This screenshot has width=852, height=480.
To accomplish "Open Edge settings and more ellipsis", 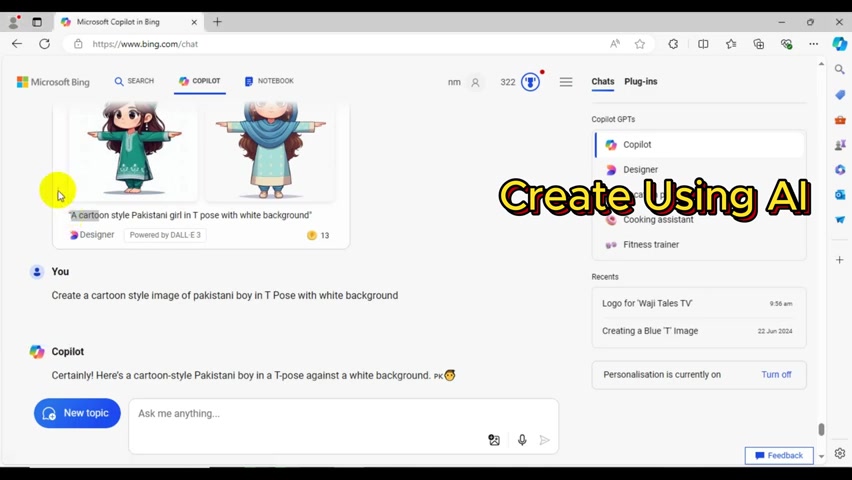I will point(813,44).
